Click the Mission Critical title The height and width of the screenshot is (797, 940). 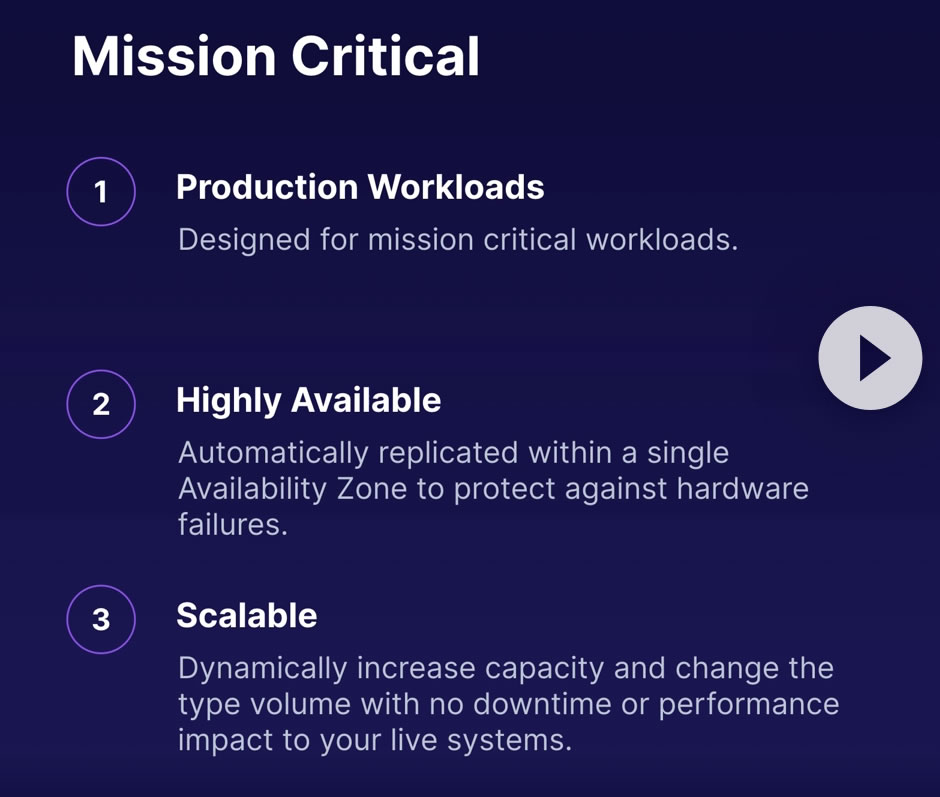(276, 56)
